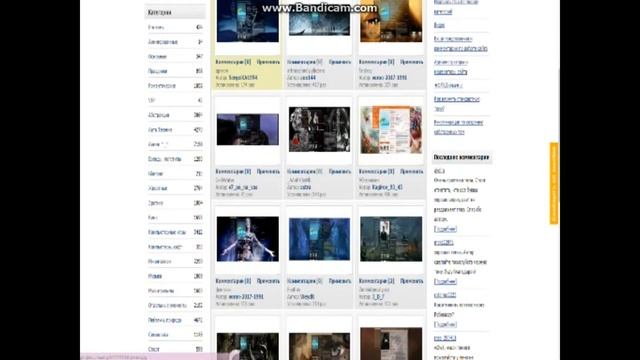
Task: Open second 'Подробнее' link in recent comments
Action: click(x=445, y=282)
